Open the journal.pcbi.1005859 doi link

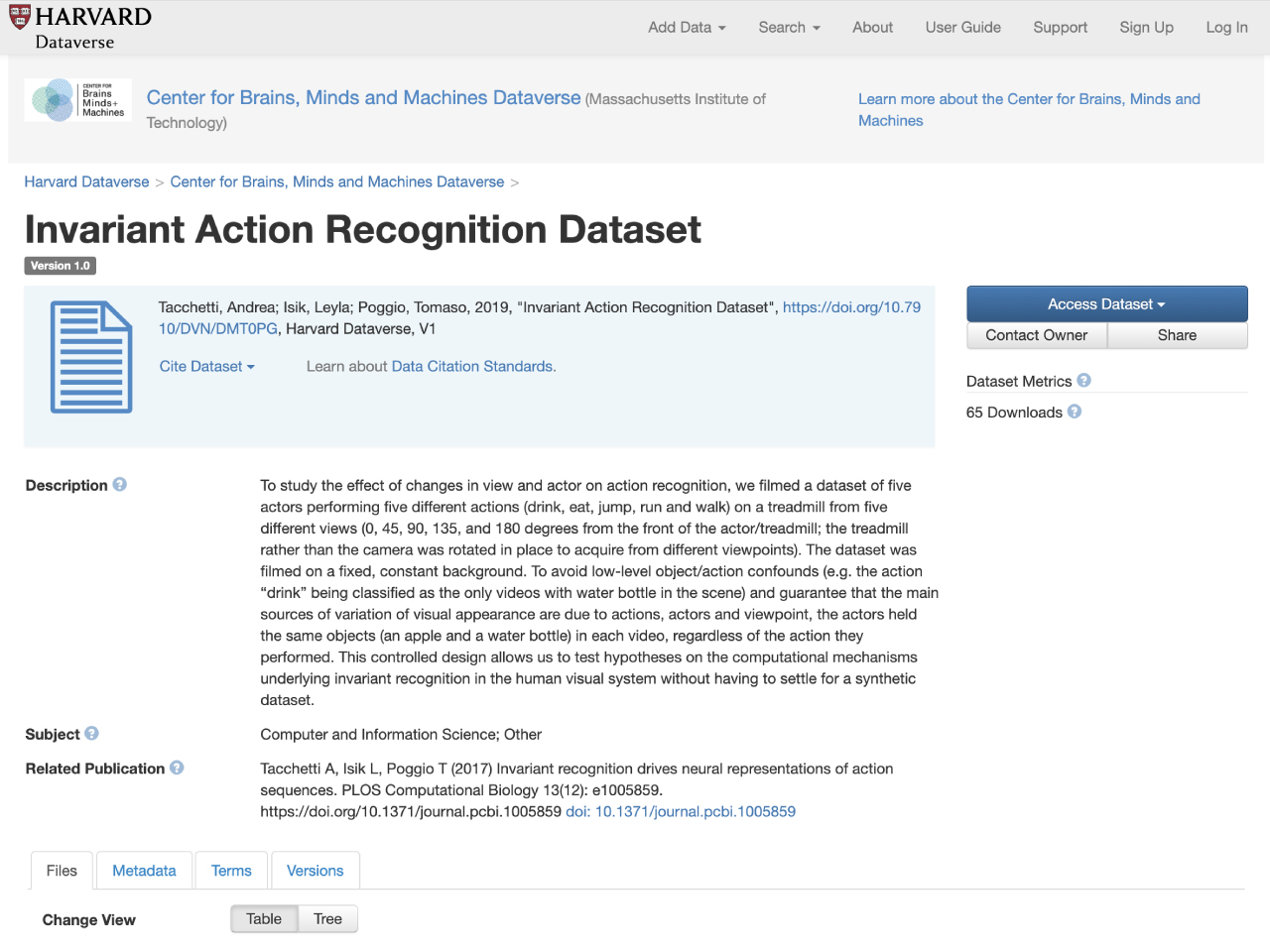click(681, 811)
